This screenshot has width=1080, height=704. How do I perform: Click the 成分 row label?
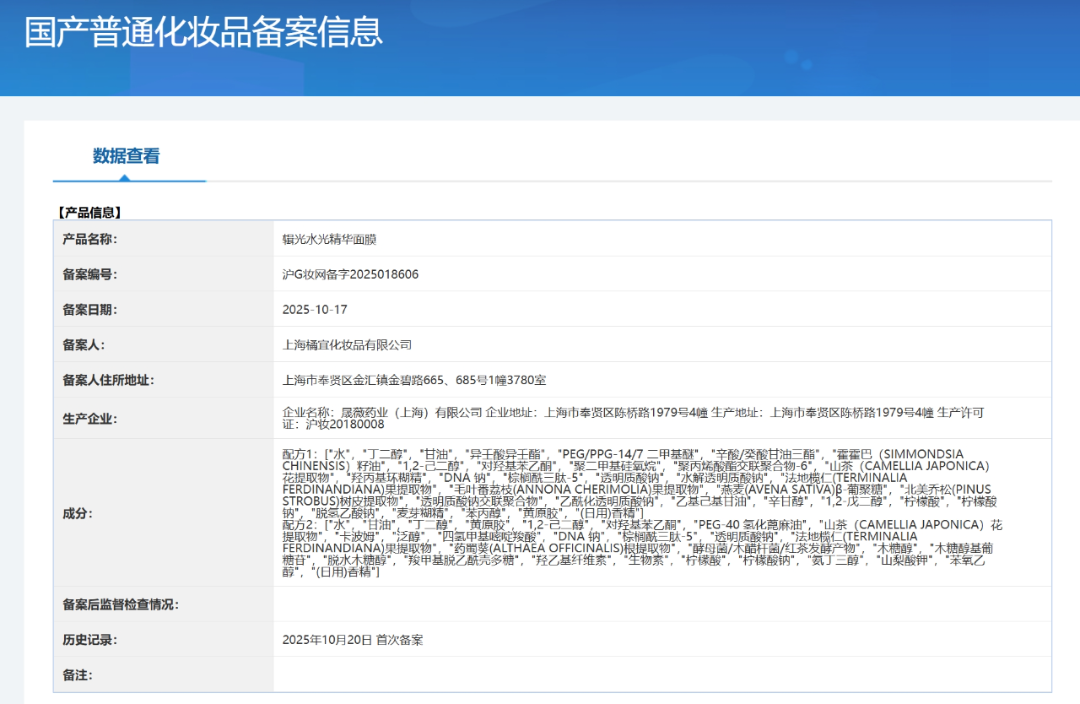click(77, 513)
